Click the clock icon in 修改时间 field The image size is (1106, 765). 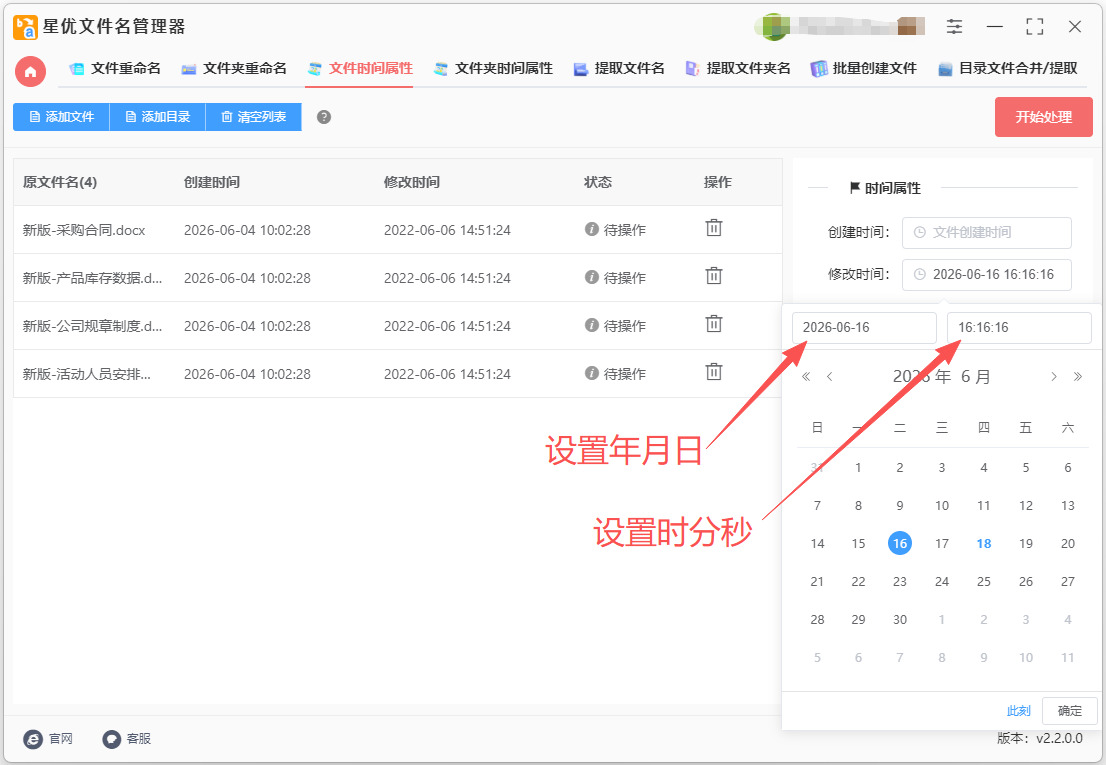[x=920, y=275]
